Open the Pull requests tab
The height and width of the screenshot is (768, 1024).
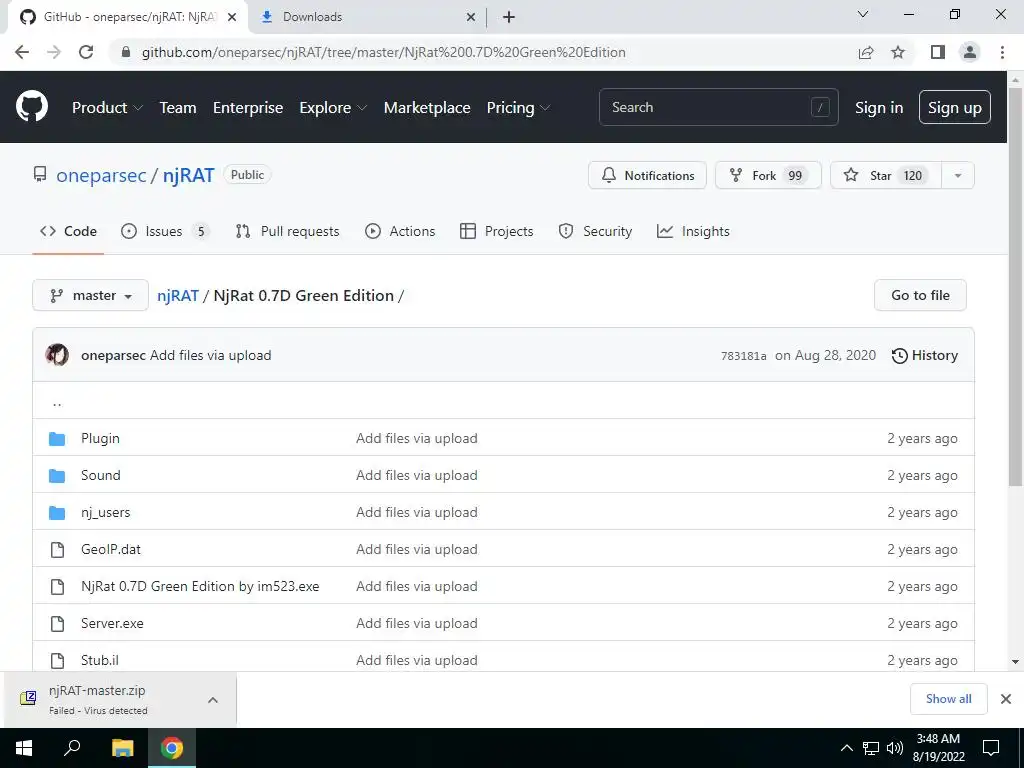[x=288, y=231]
